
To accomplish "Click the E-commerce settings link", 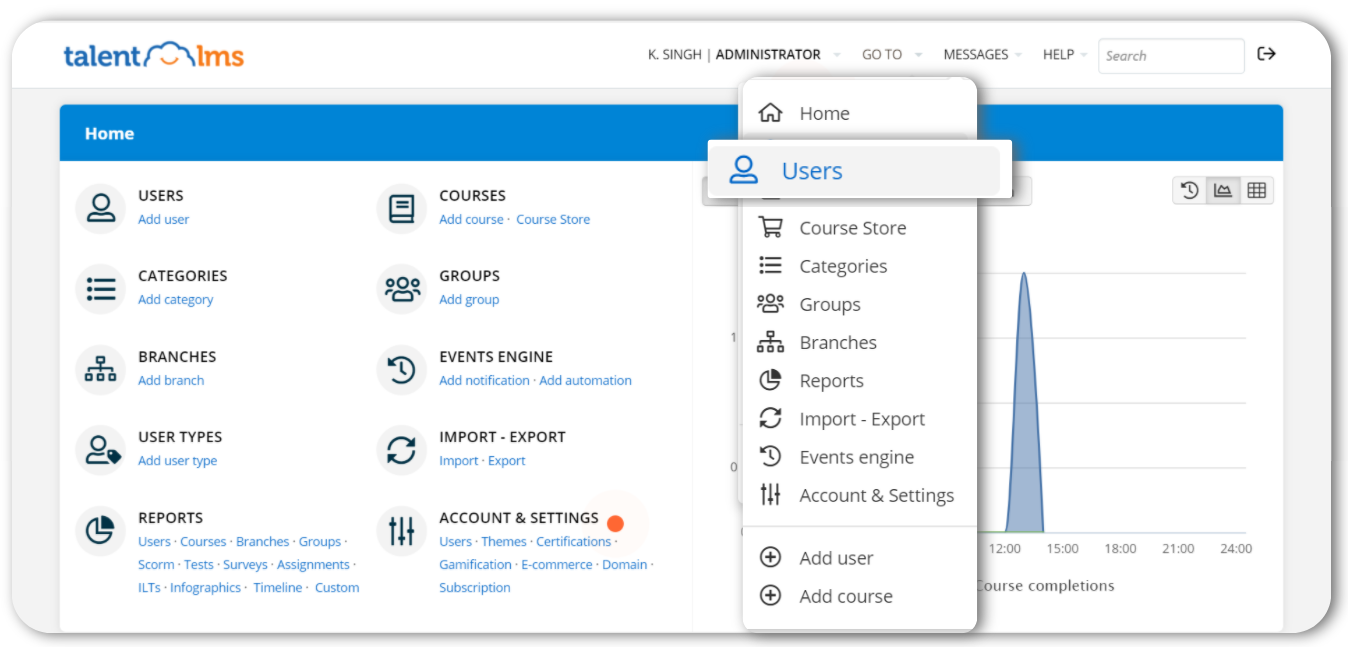I will [x=556, y=564].
